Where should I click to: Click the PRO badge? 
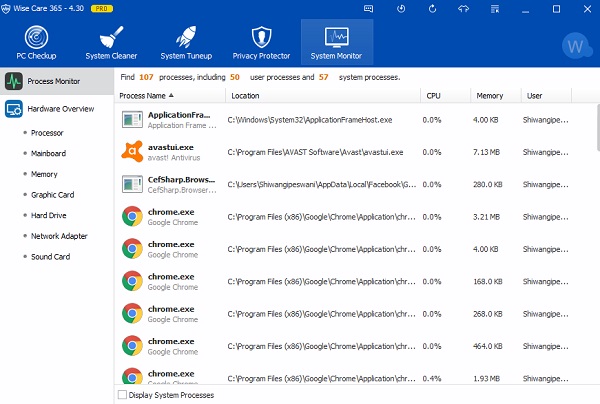(101, 8)
